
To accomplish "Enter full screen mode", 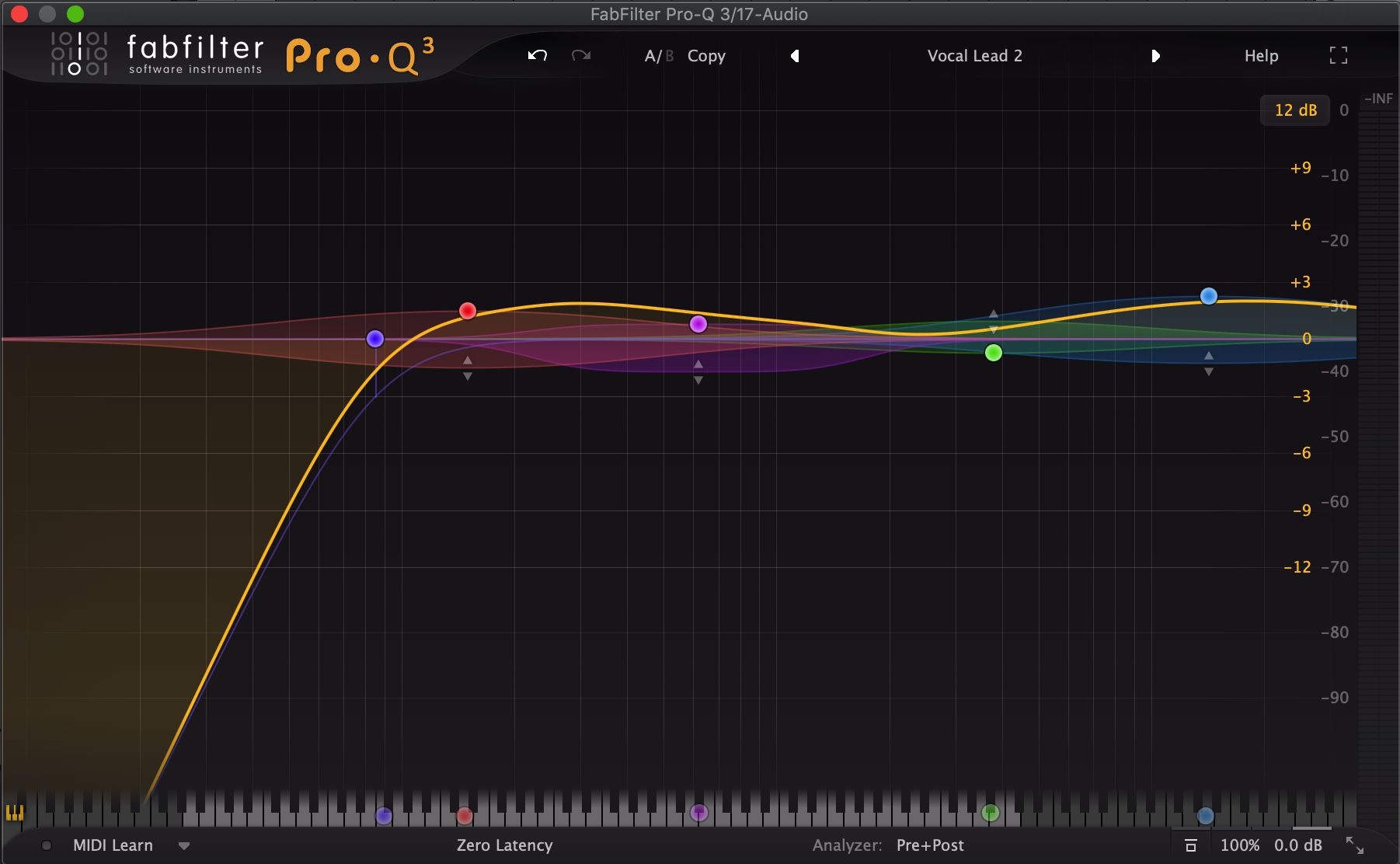I will click(x=1338, y=55).
